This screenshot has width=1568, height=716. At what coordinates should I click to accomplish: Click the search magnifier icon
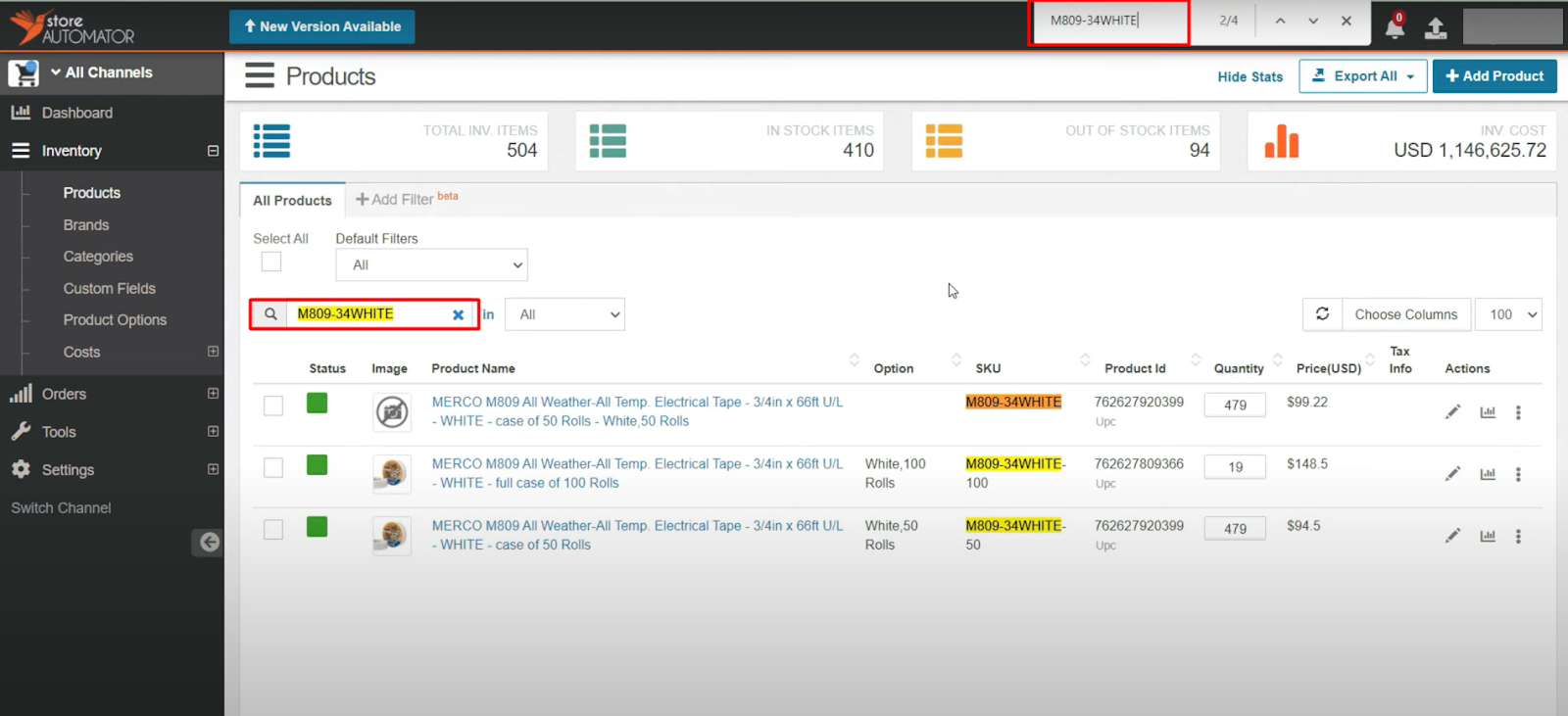coord(270,314)
